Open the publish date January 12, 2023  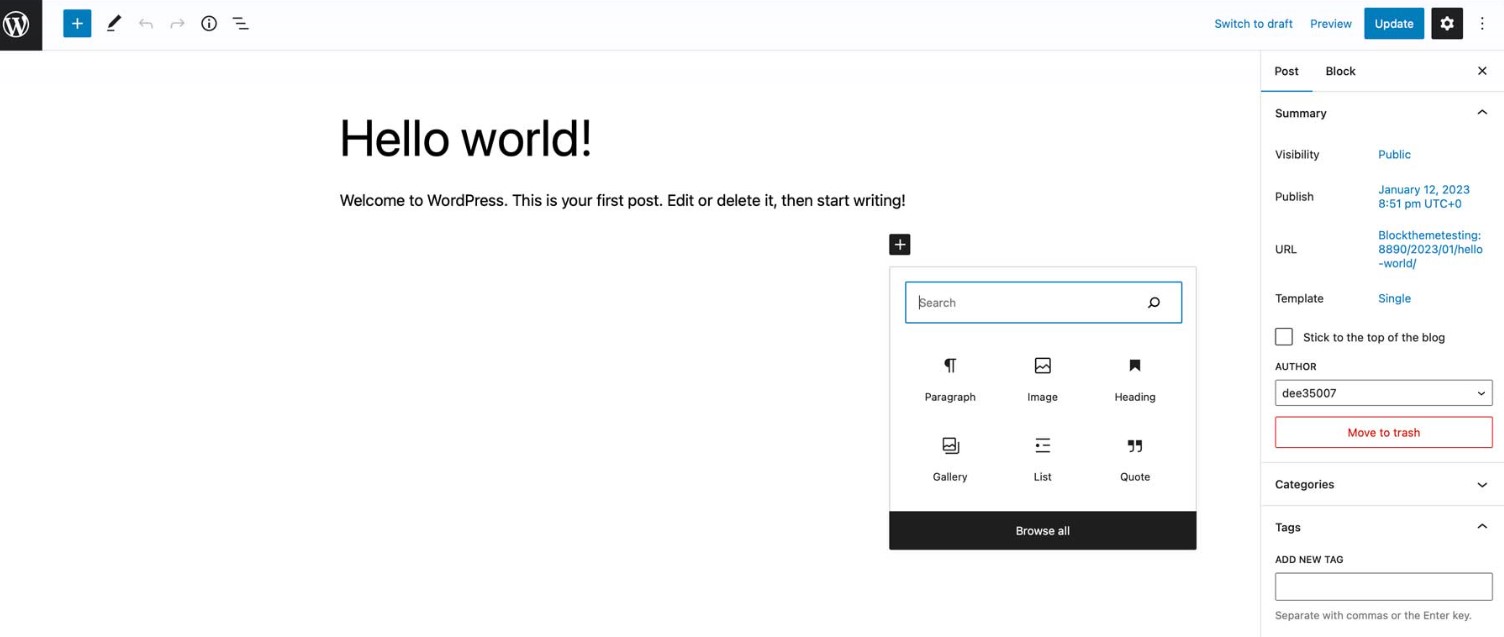tap(1424, 197)
